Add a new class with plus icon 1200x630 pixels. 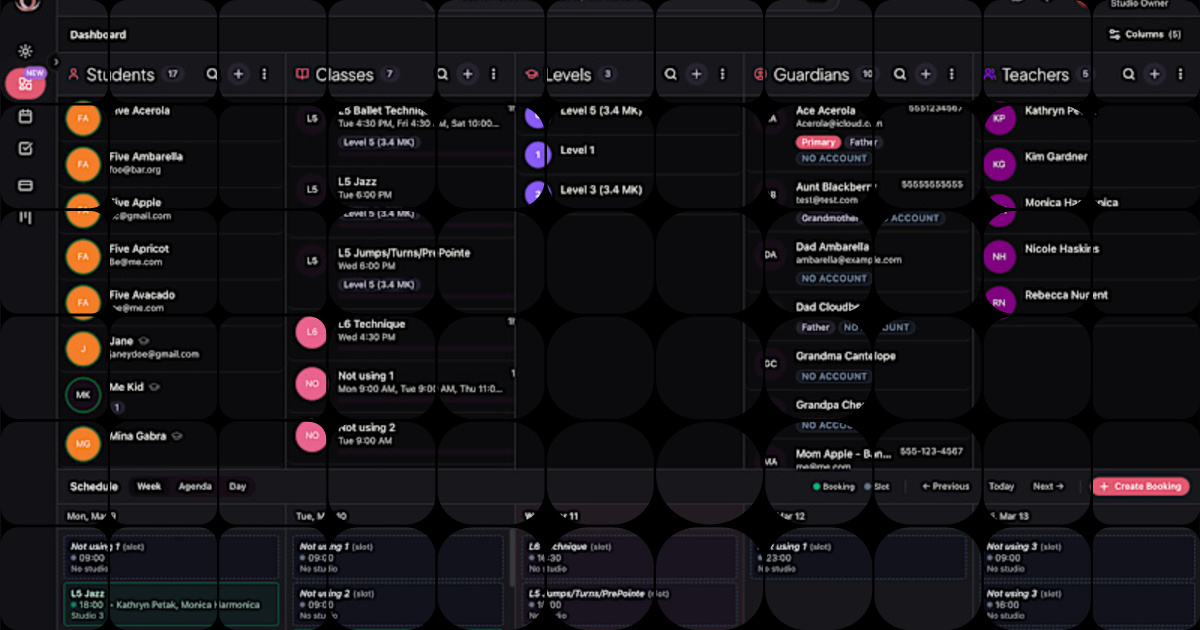(x=467, y=74)
